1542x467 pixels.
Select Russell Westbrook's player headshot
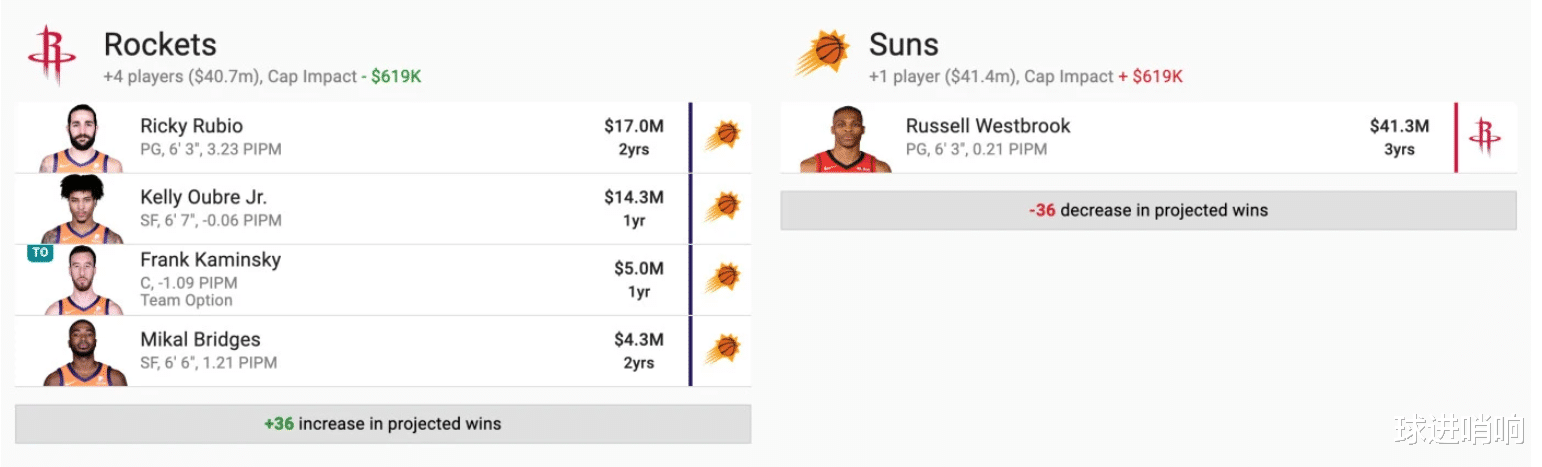pyautogui.click(x=845, y=139)
